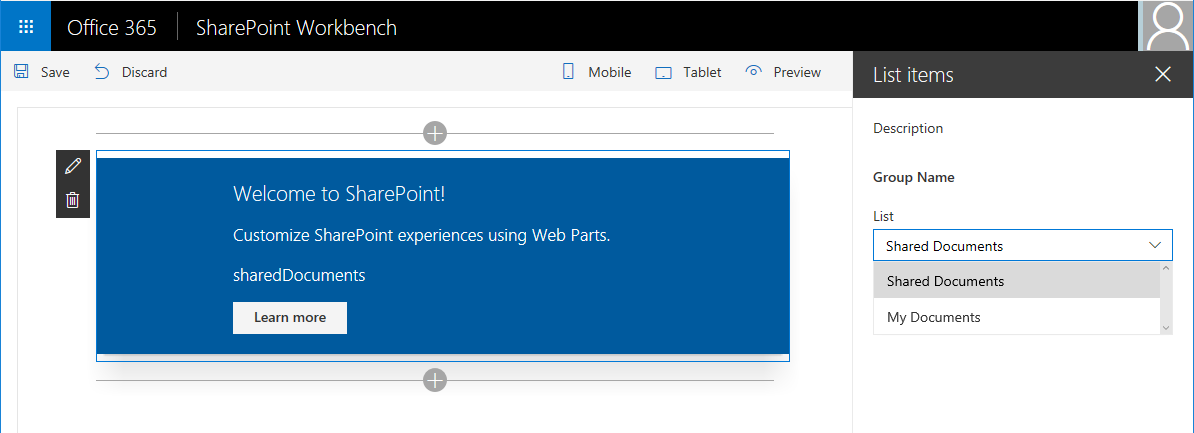The image size is (1194, 433).
Task: Open the Office 365 app launcher waffle
Action: point(26,27)
